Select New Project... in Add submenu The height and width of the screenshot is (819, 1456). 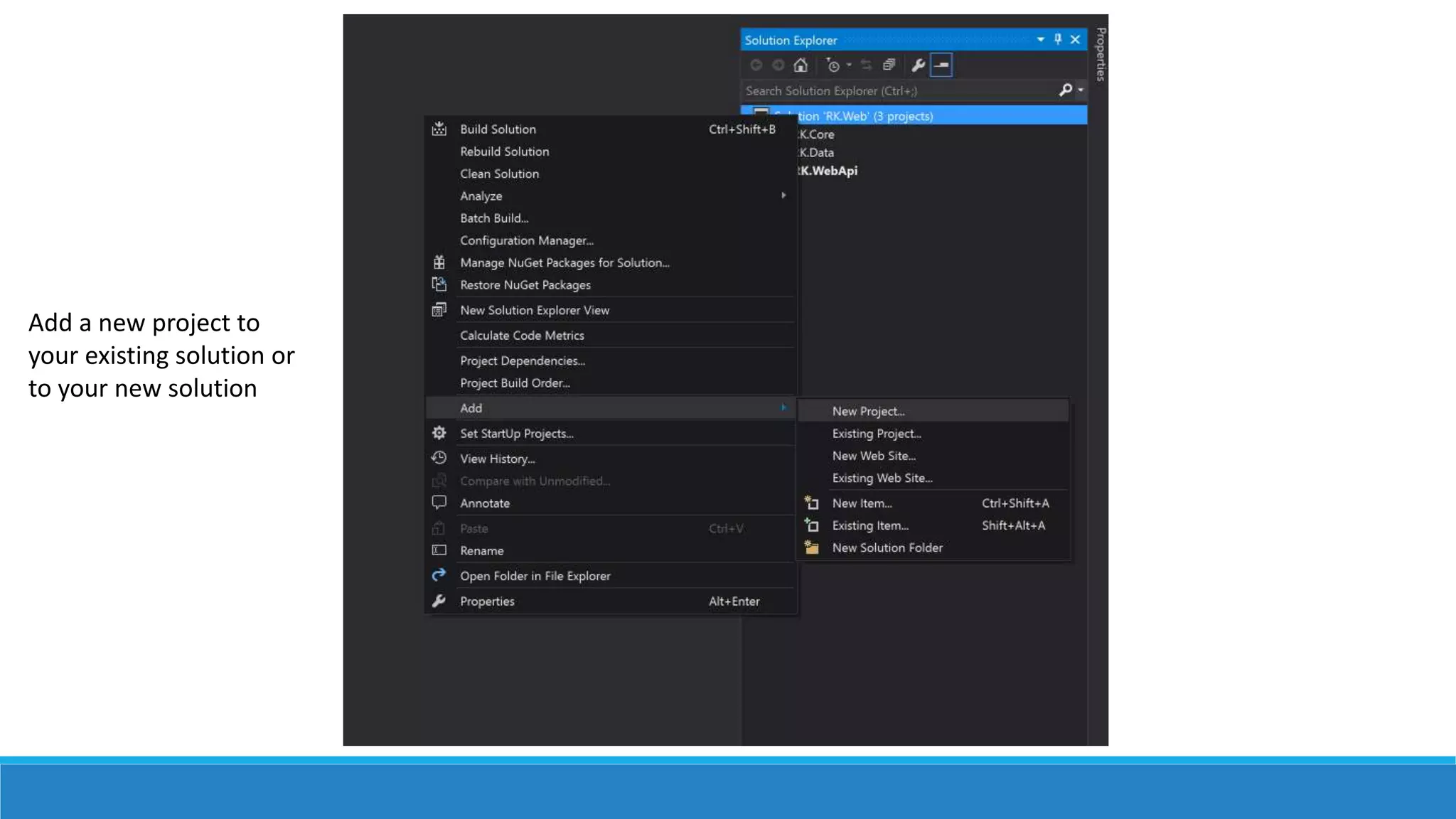(933, 411)
